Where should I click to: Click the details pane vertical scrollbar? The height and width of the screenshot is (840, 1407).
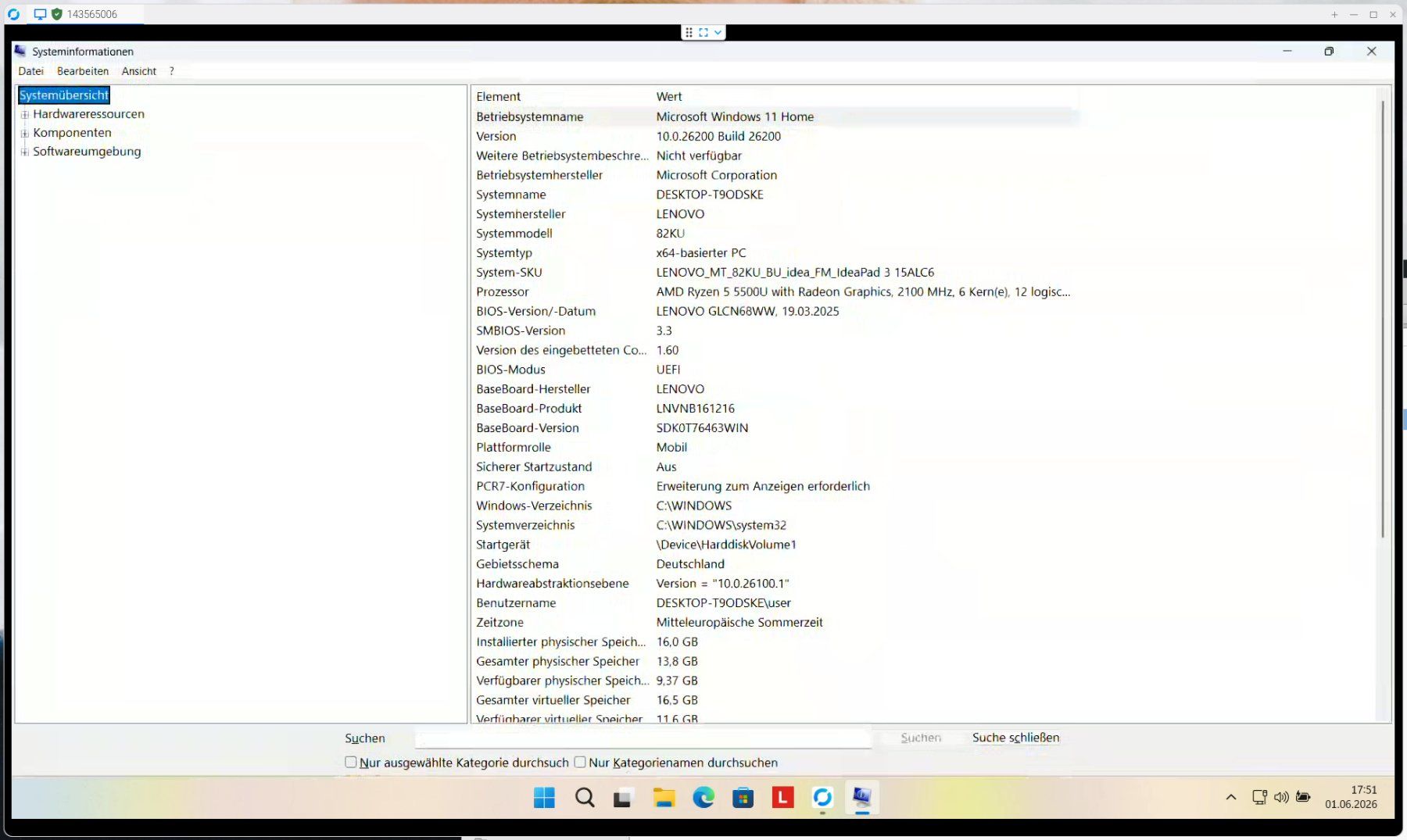pyautogui.click(x=1383, y=319)
